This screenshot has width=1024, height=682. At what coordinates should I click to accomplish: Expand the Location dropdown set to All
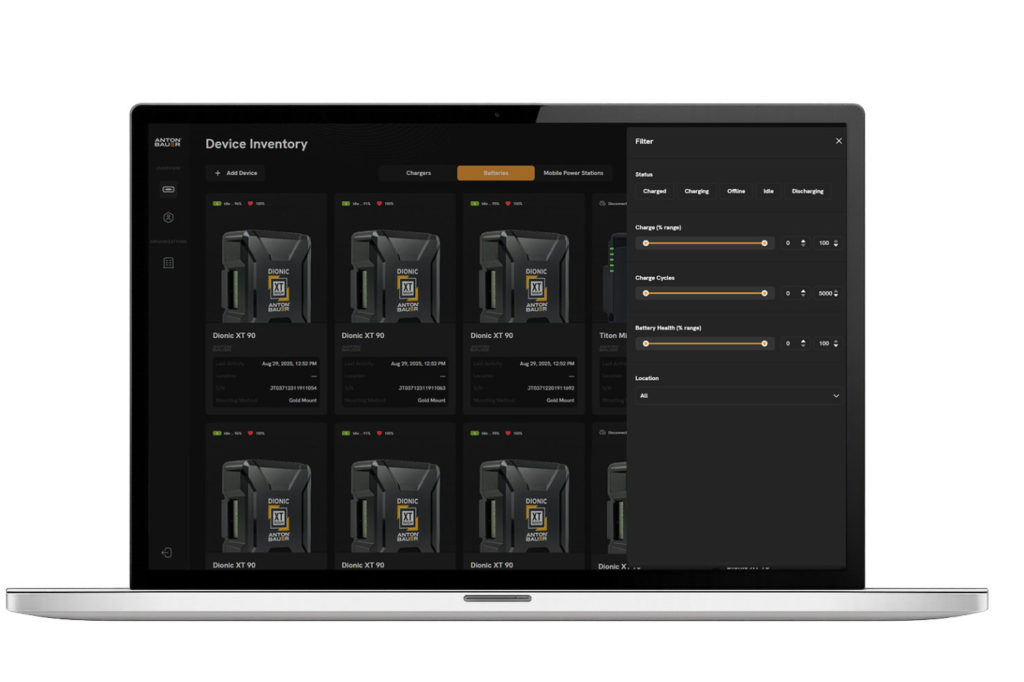[737, 396]
